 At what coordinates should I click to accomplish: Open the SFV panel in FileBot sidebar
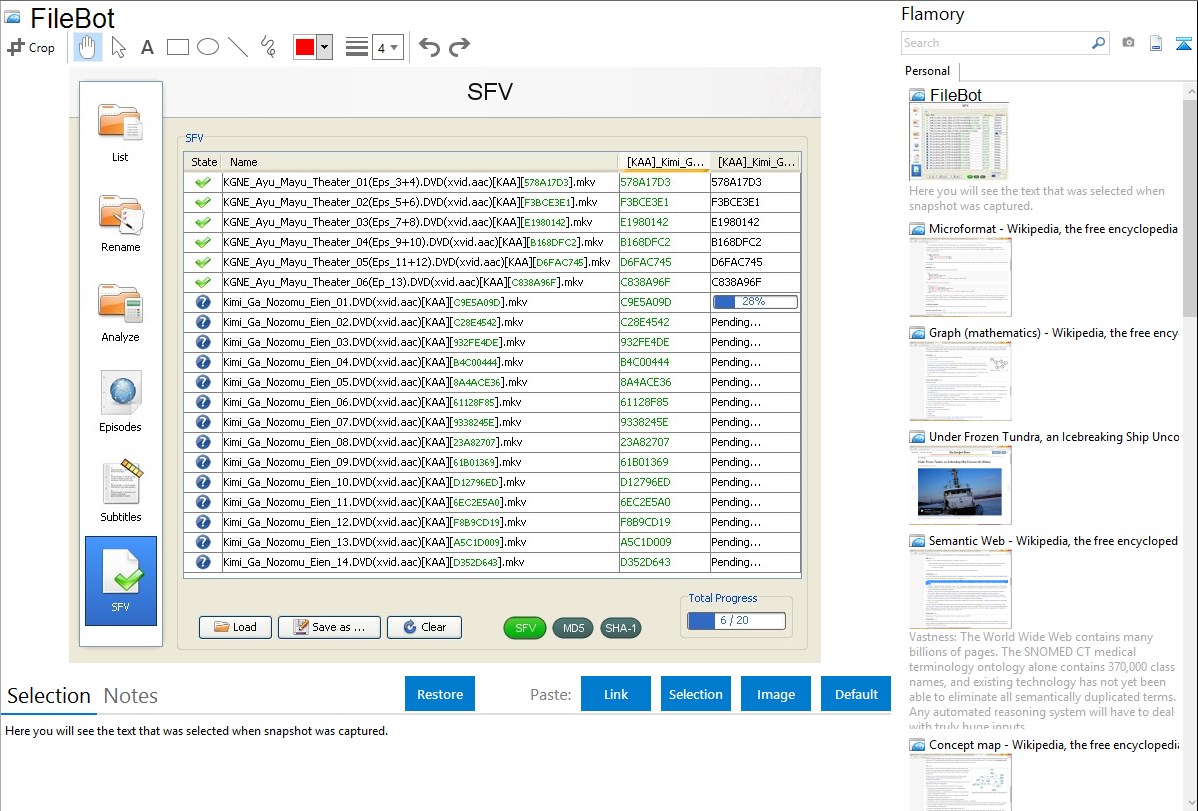pos(121,581)
